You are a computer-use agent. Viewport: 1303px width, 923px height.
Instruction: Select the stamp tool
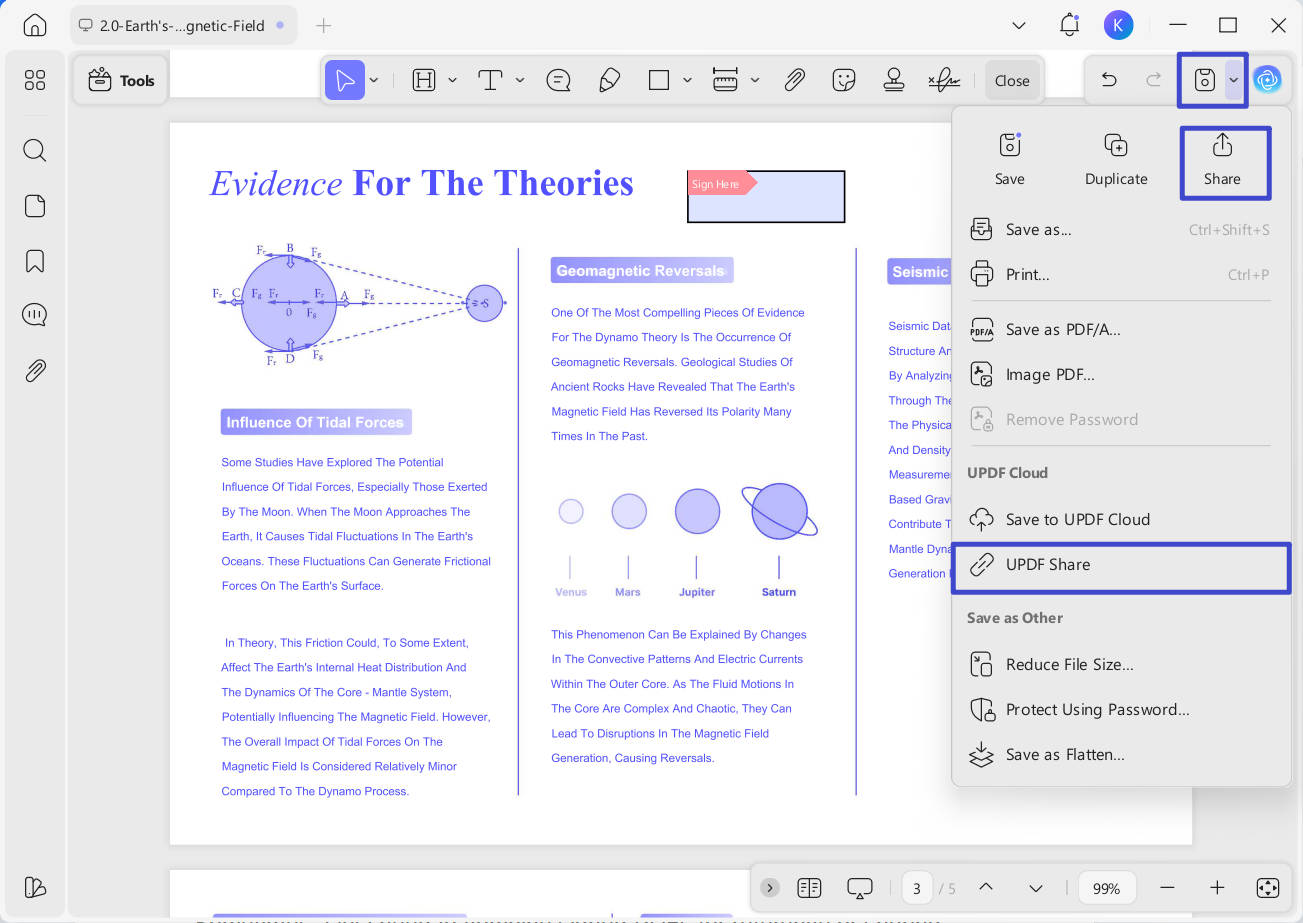[894, 81]
